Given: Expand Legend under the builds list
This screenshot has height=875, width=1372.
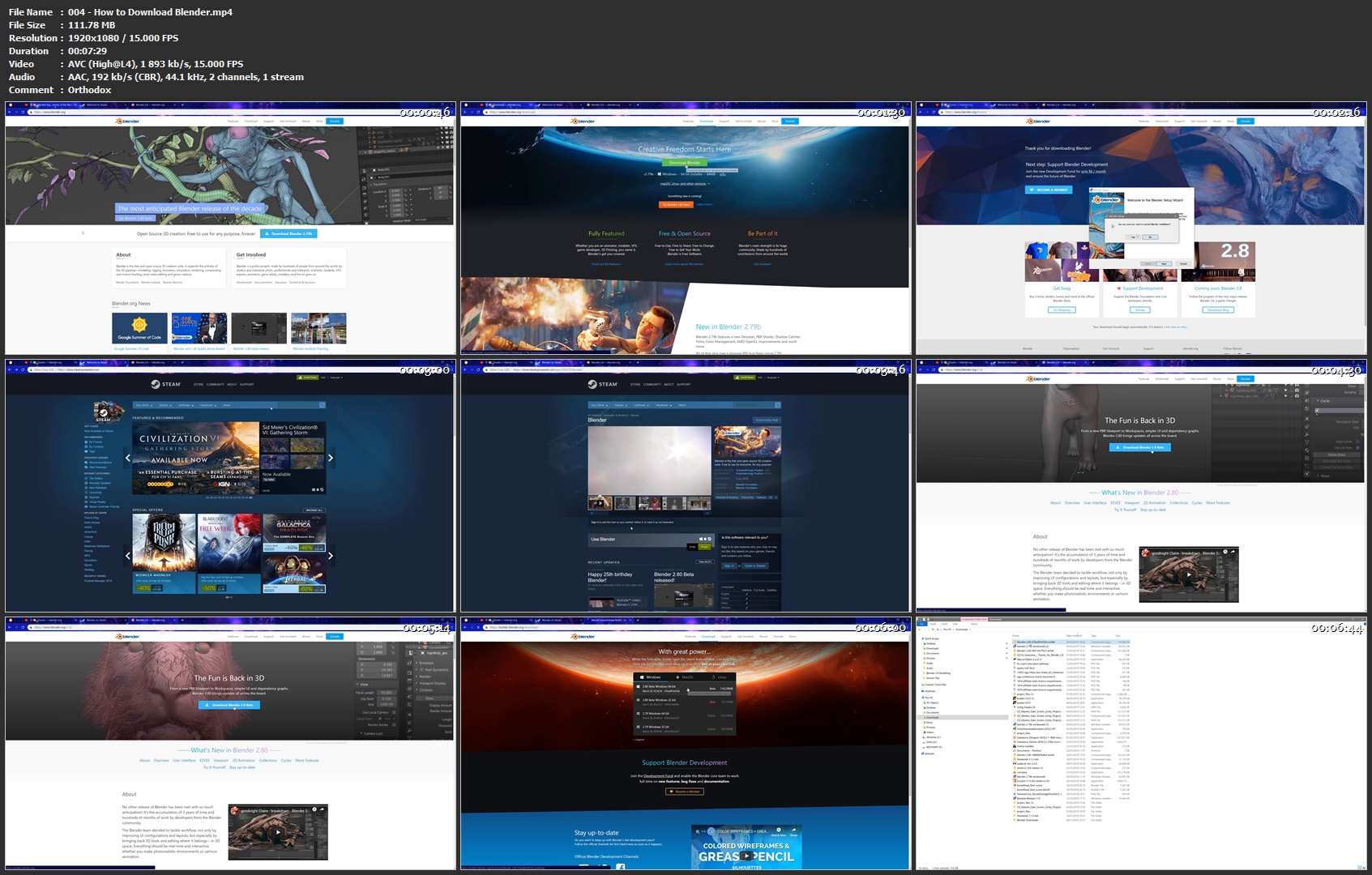Looking at the screenshot, I should click(x=639, y=739).
